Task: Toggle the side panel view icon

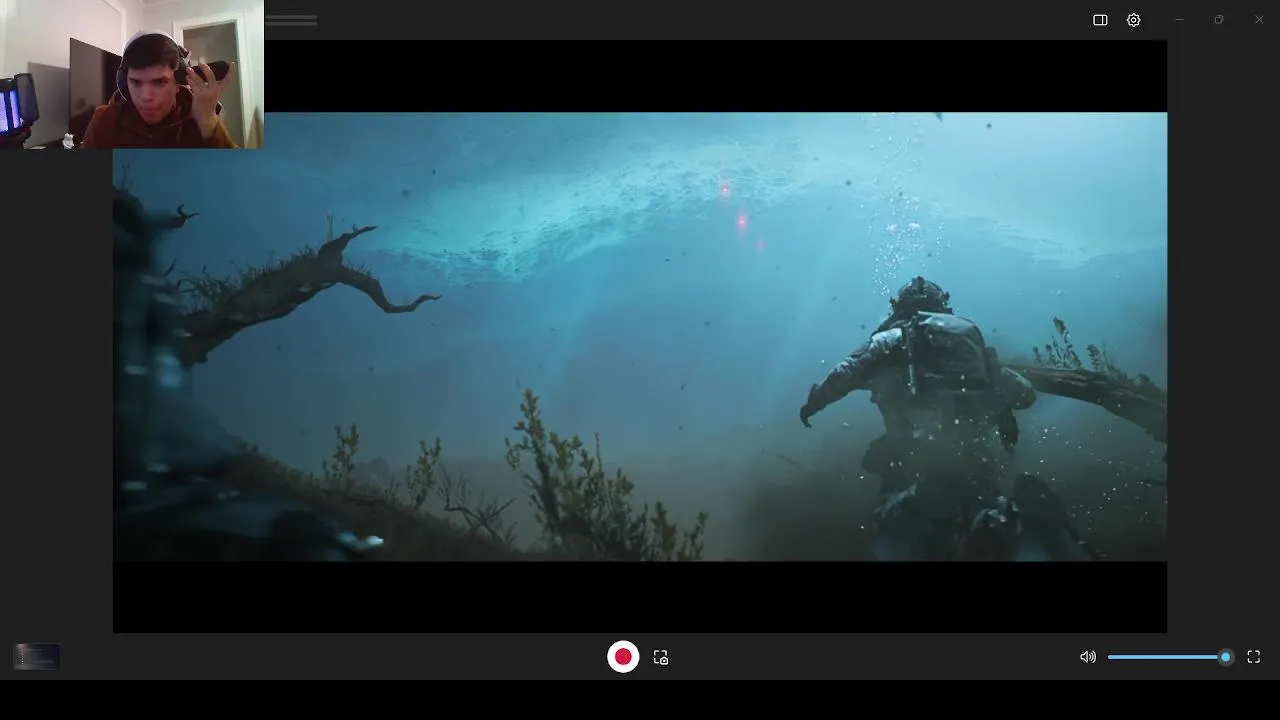Action: pyautogui.click(x=1100, y=20)
